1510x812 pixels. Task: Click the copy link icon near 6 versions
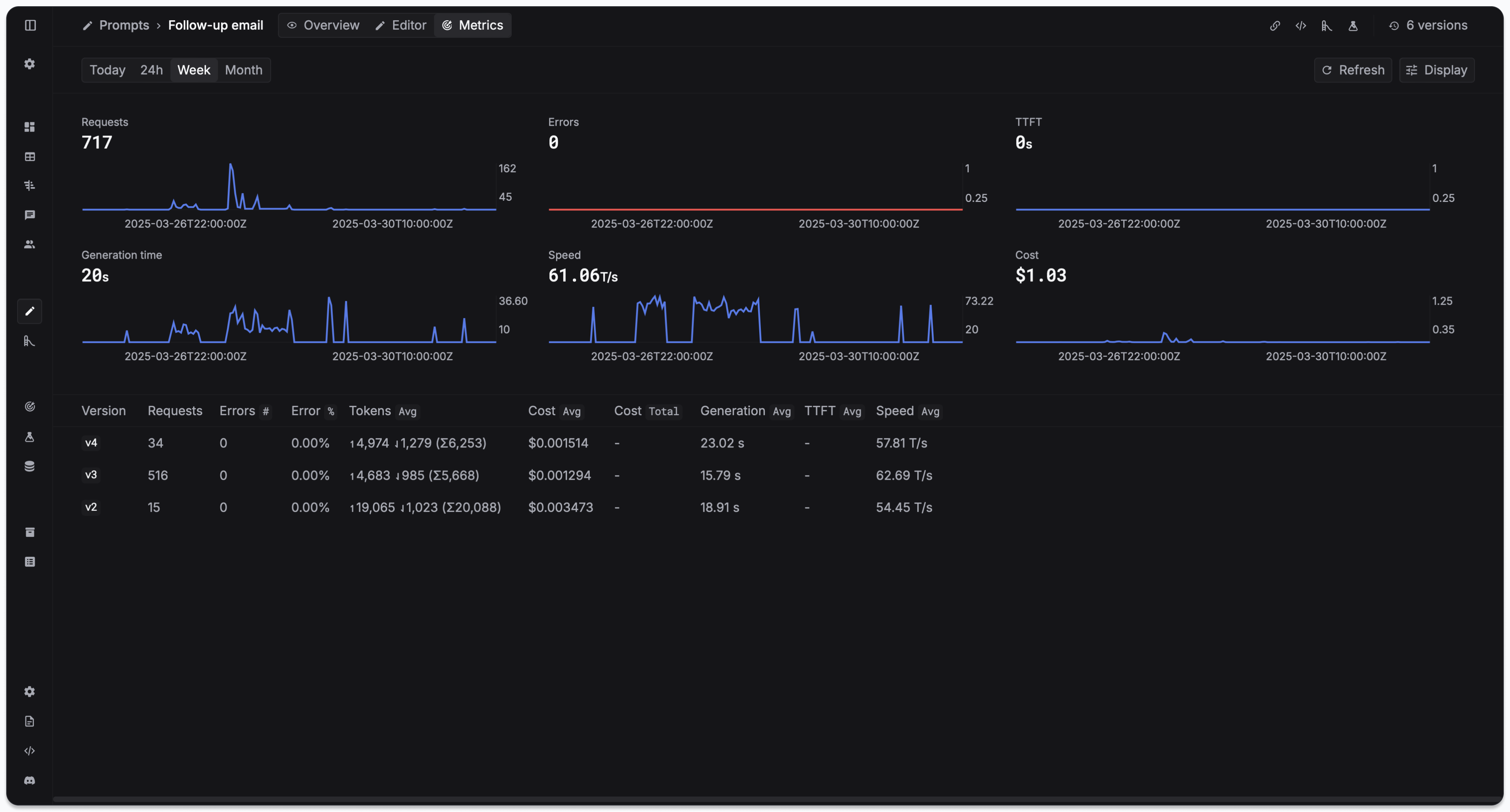[1275, 25]
